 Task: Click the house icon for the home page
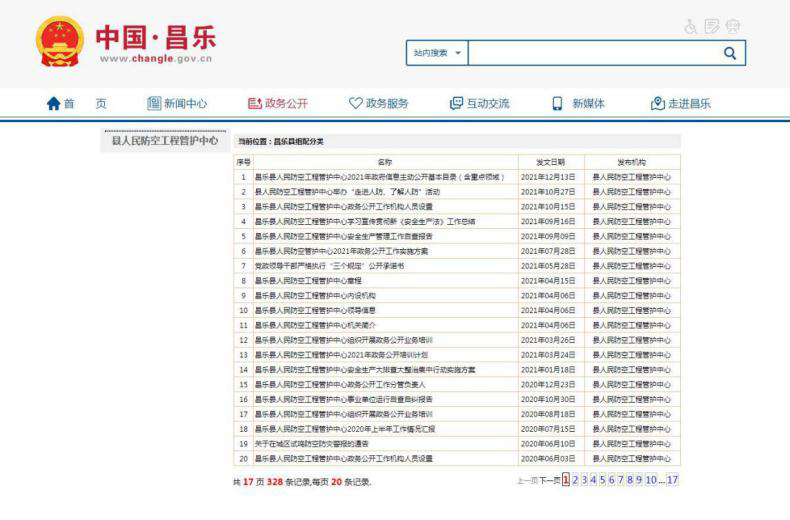coord(54,104)
